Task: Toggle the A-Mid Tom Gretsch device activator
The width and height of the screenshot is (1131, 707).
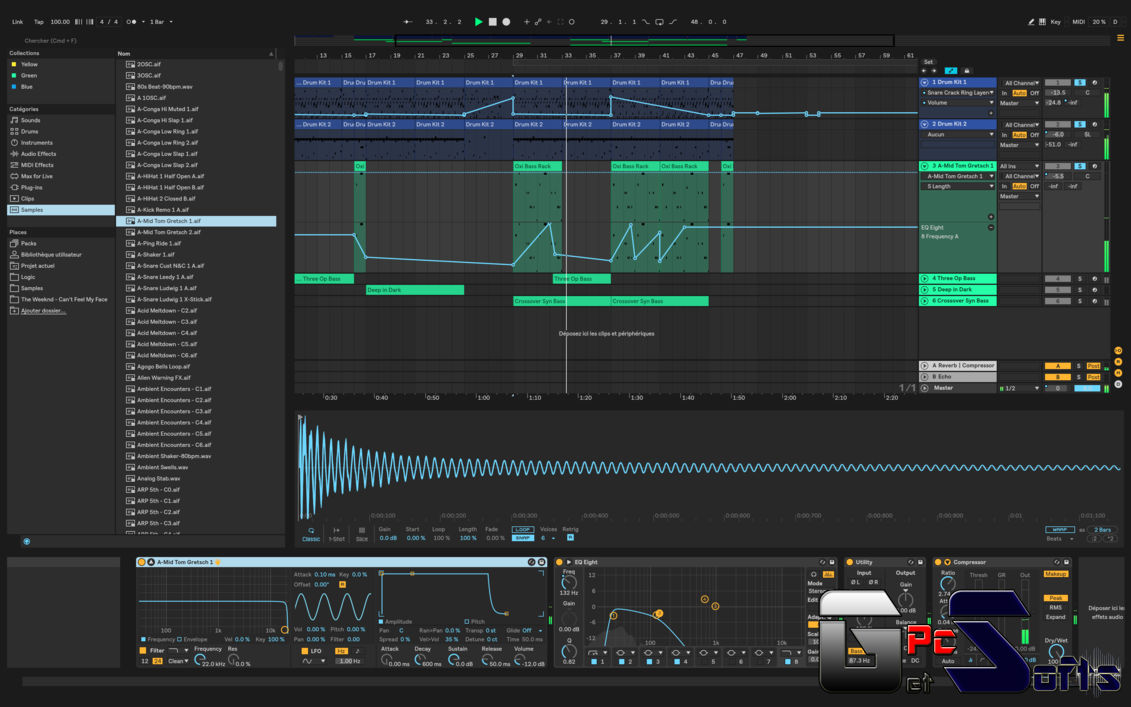Action: (x=141, y=562)
